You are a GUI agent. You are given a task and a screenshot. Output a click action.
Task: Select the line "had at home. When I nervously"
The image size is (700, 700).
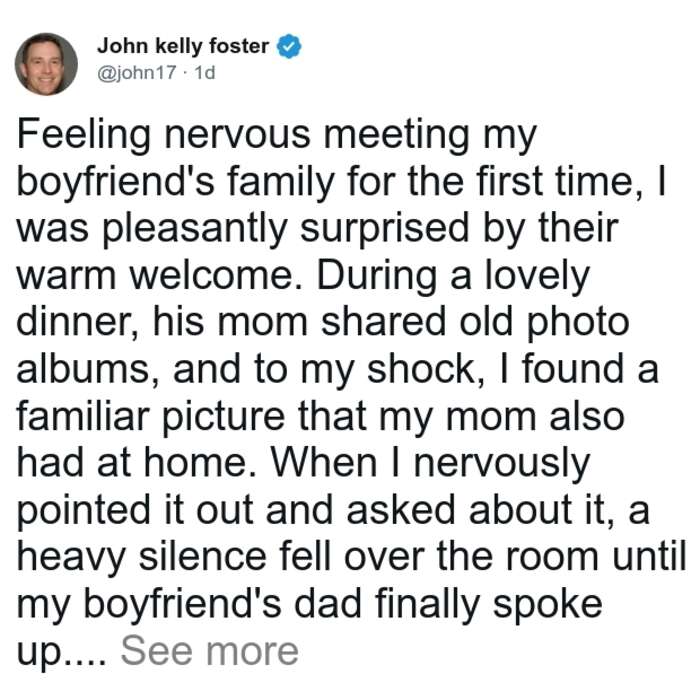point(304,465)
